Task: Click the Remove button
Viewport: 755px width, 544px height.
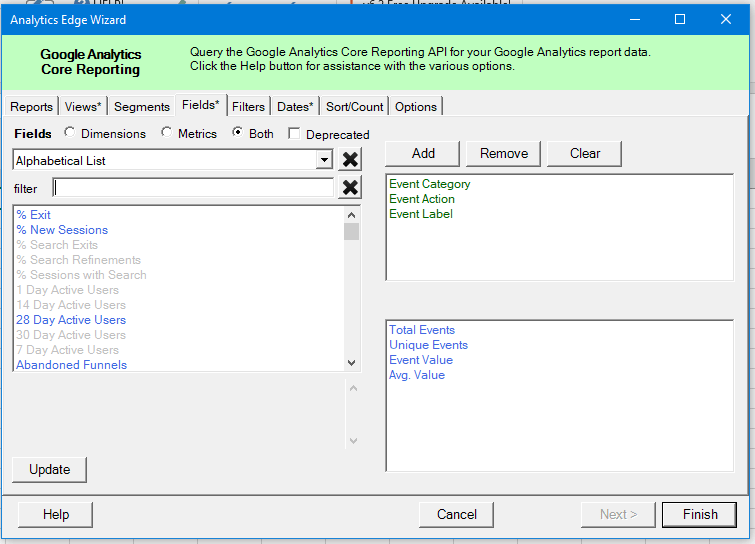Action: [504, 153]
